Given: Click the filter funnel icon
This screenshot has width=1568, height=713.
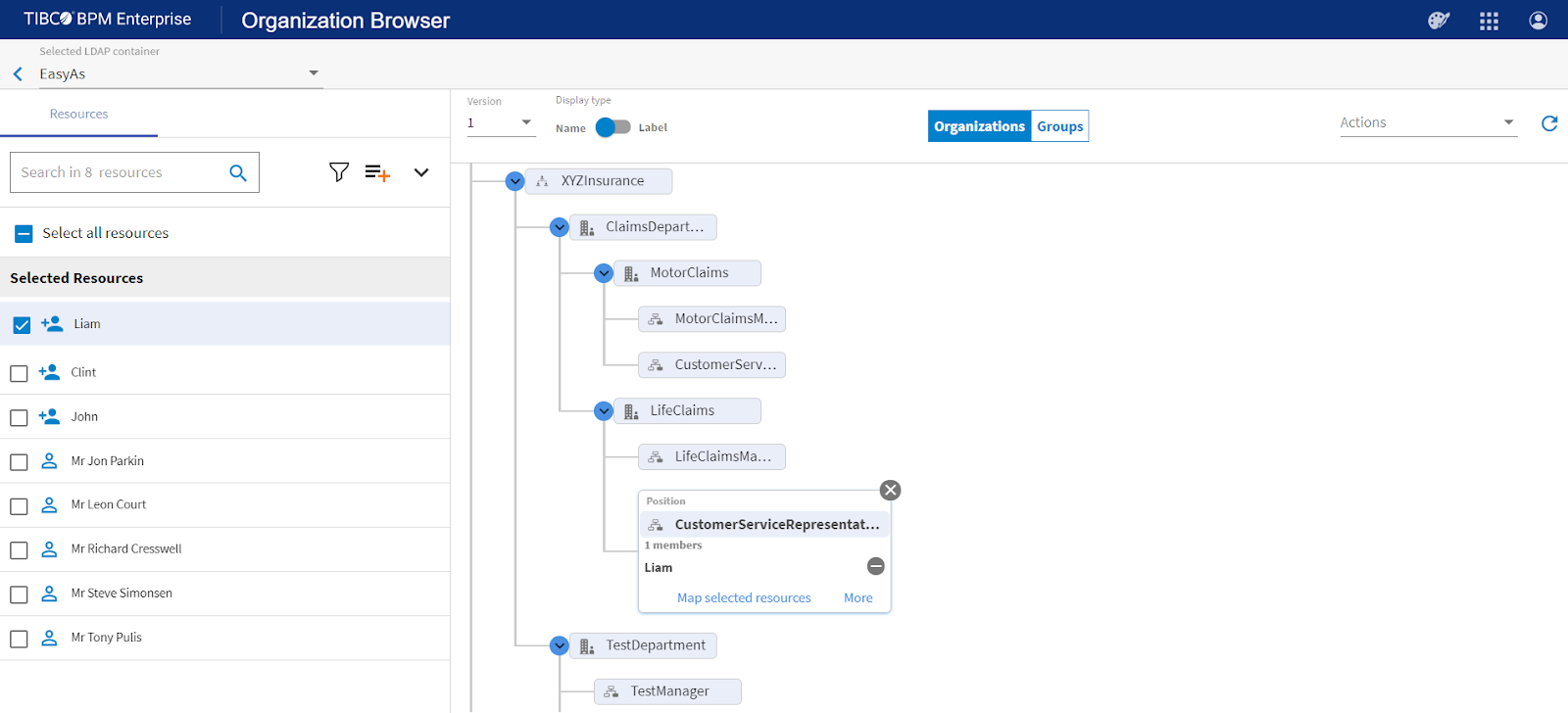Looking at the screenshot, I should coord(339,172).
